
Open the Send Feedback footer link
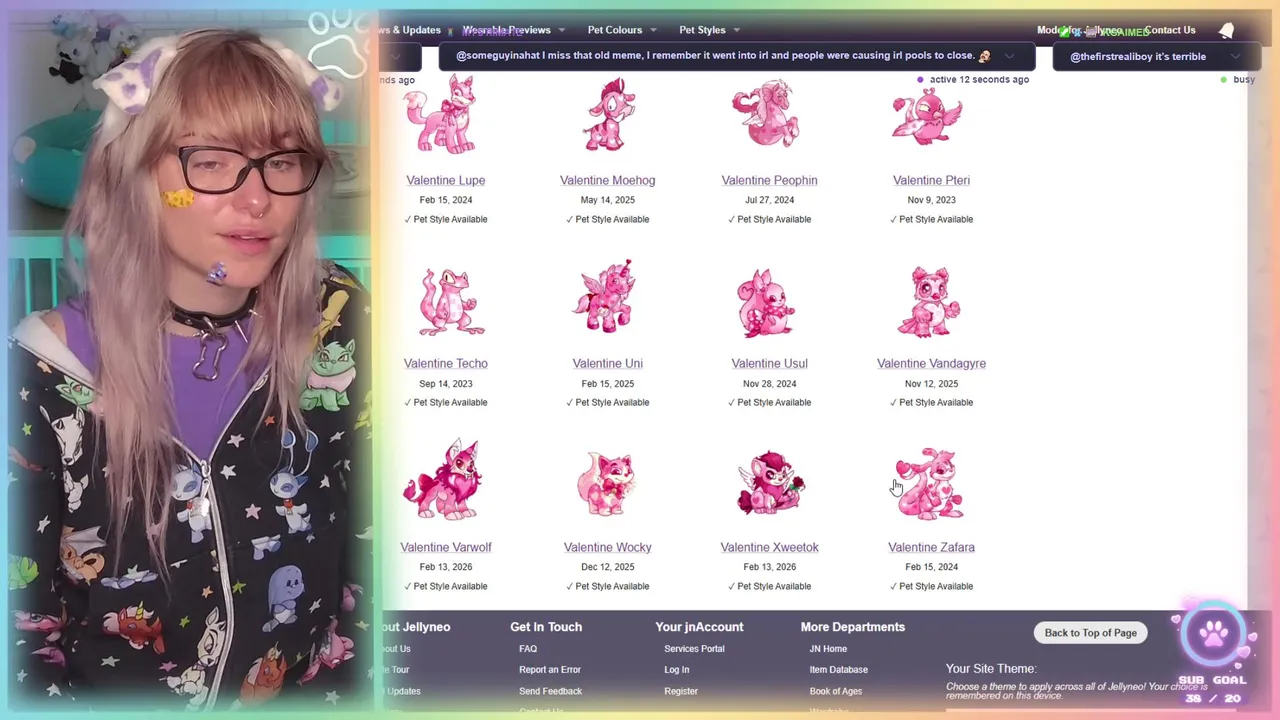[x=550, y=691]
